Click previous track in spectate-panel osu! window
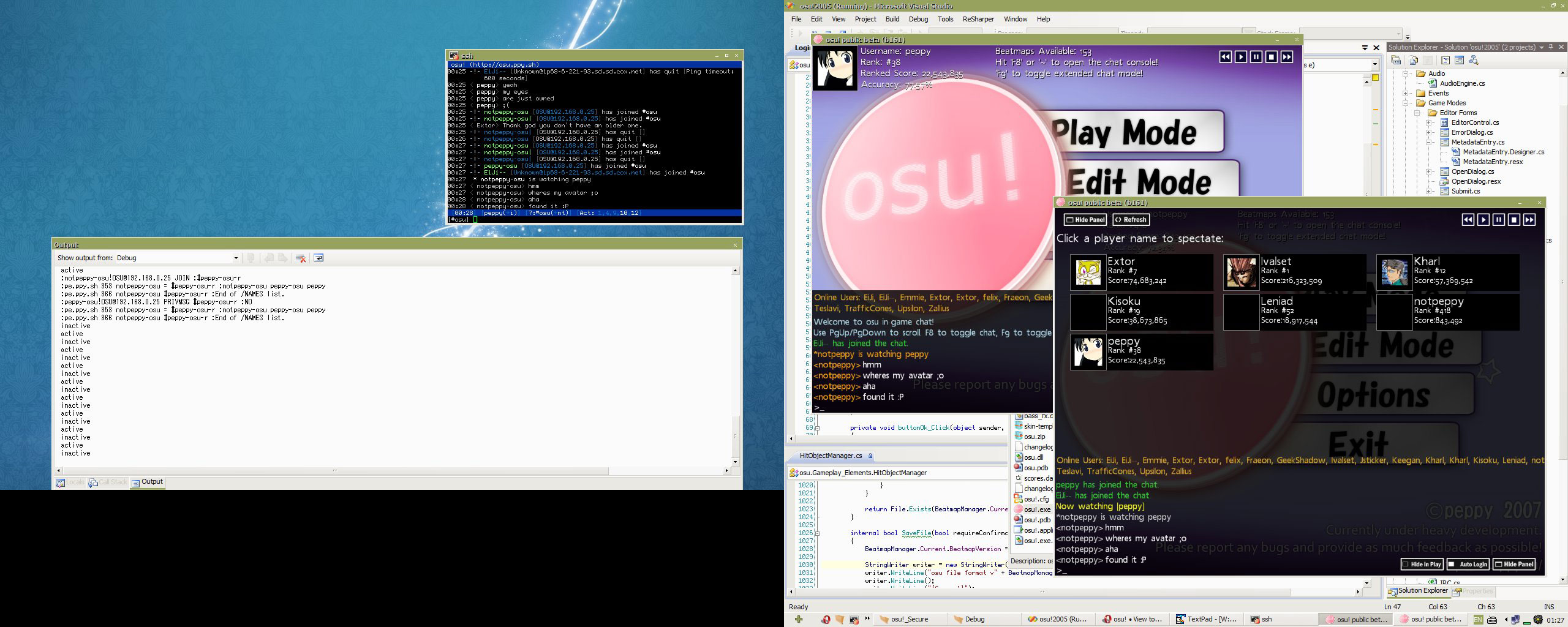This screenshot has width=1568, height=627. 1468,220
